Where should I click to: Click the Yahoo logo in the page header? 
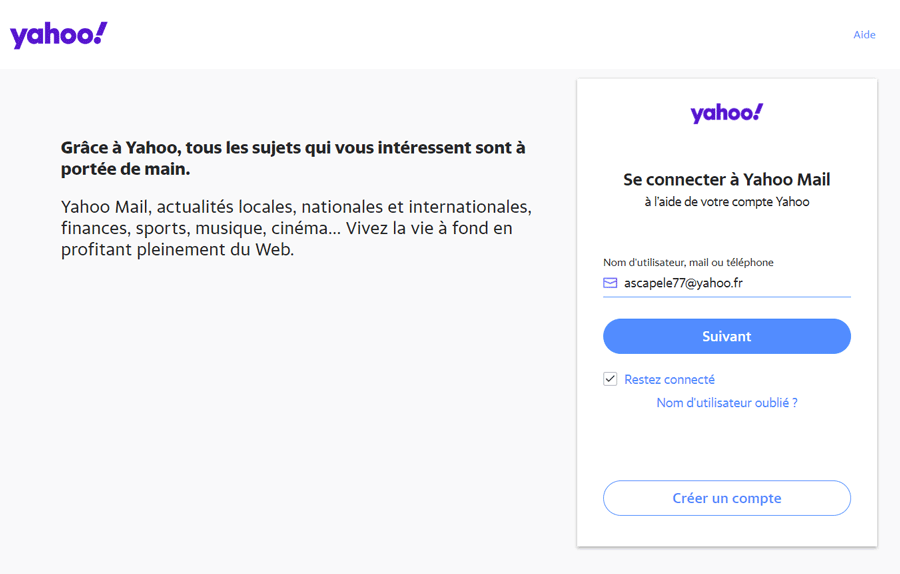tap(59, 35)
